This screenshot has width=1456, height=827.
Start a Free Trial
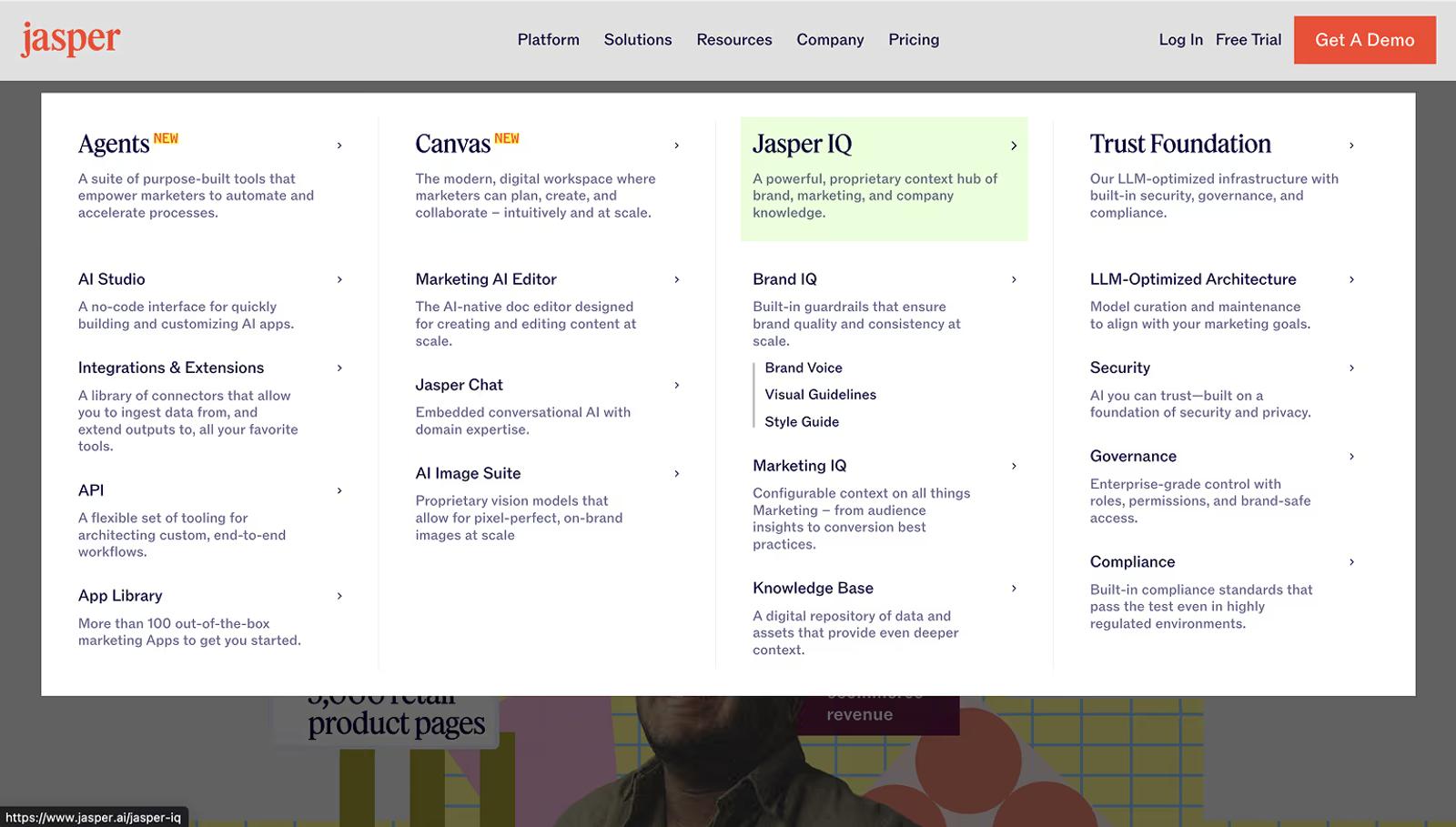pos(1249,40)
